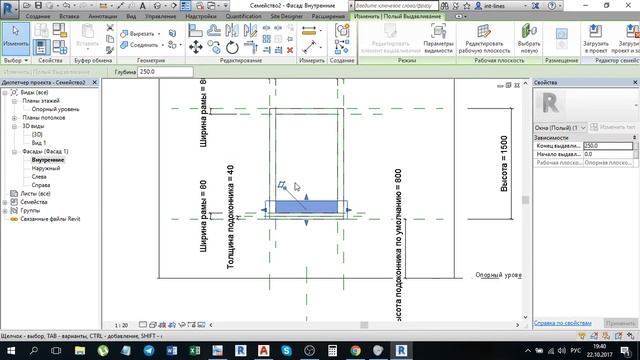Click Загрузить в проект button
This screenshot has height=360, width=640.
[x=596, y=39]
